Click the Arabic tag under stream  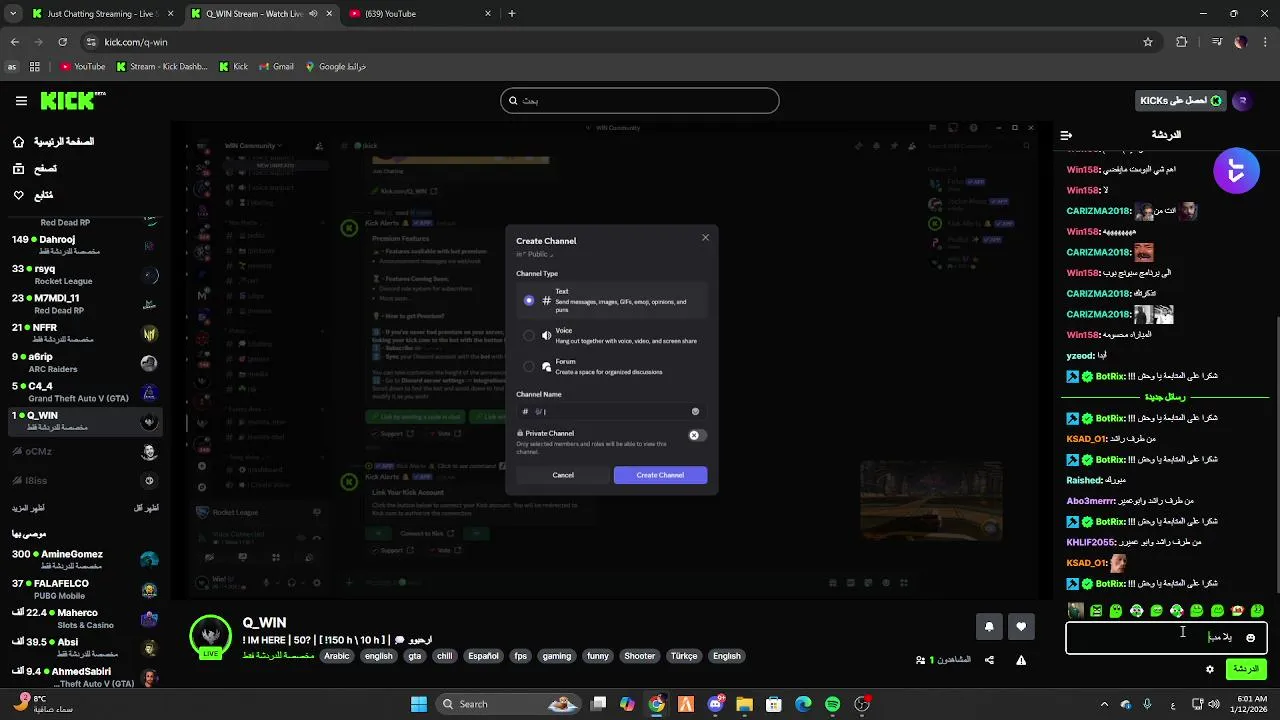pos(336,656)
